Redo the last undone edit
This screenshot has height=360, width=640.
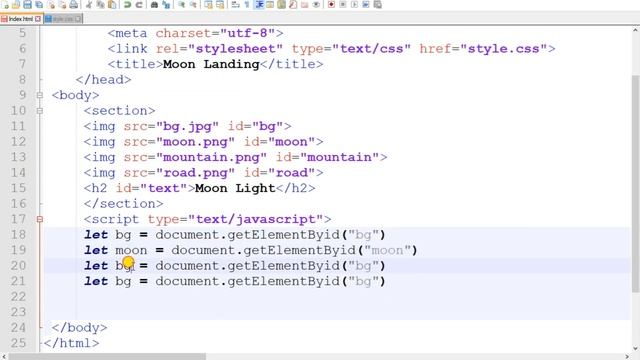click(x=139, y=5)
